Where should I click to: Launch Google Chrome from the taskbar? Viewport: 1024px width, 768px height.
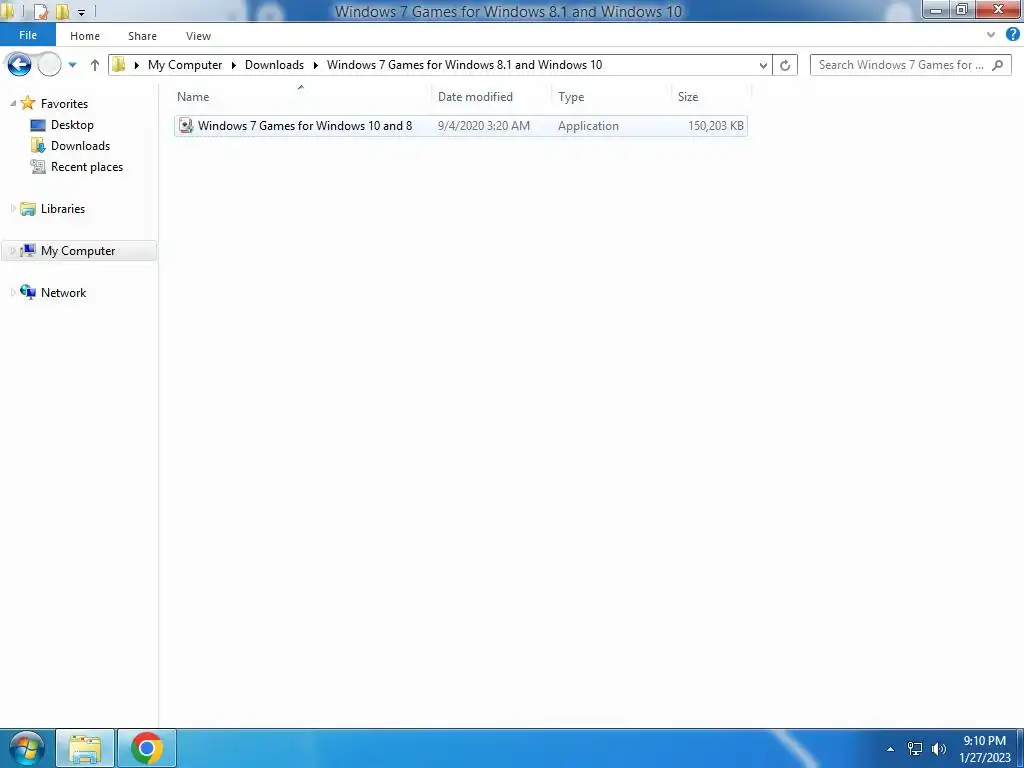click(x=147, y=748)
